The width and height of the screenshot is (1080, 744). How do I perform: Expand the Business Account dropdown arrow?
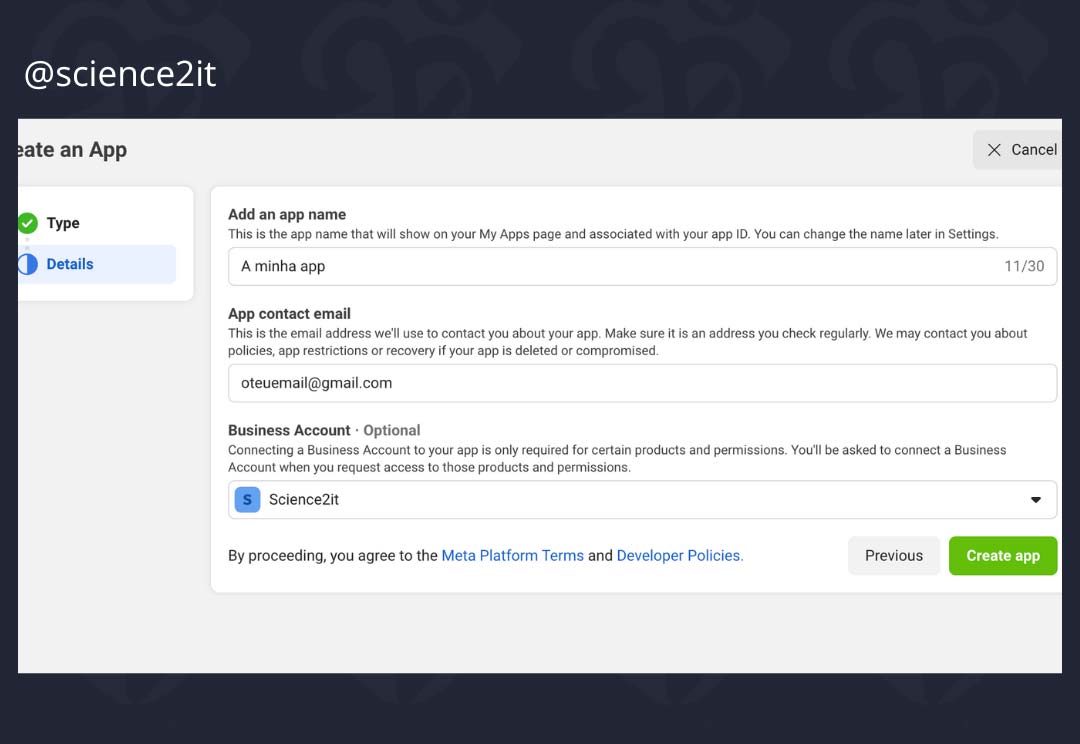pos(1036,500)
